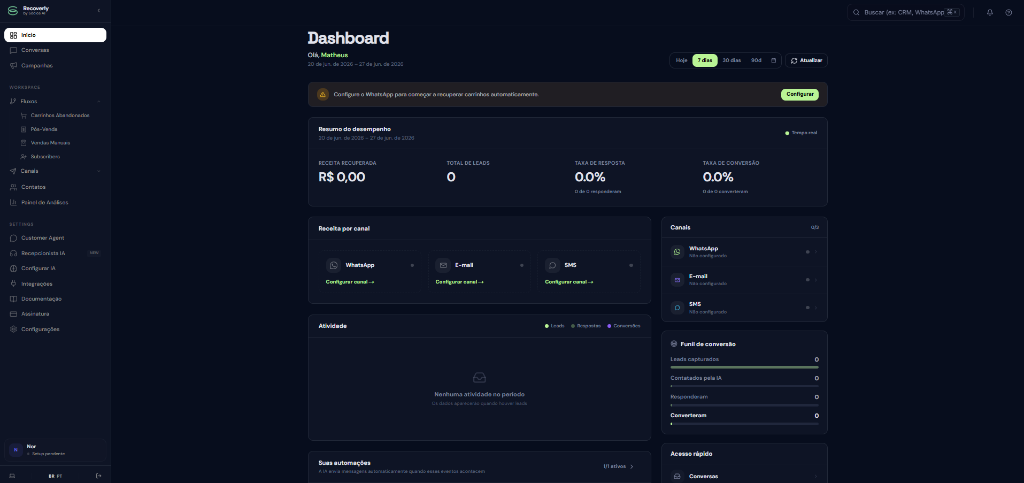The image size is (1024, 483).
Task: Click the Tempo real status indicator
Action: (x=801, y=132)
